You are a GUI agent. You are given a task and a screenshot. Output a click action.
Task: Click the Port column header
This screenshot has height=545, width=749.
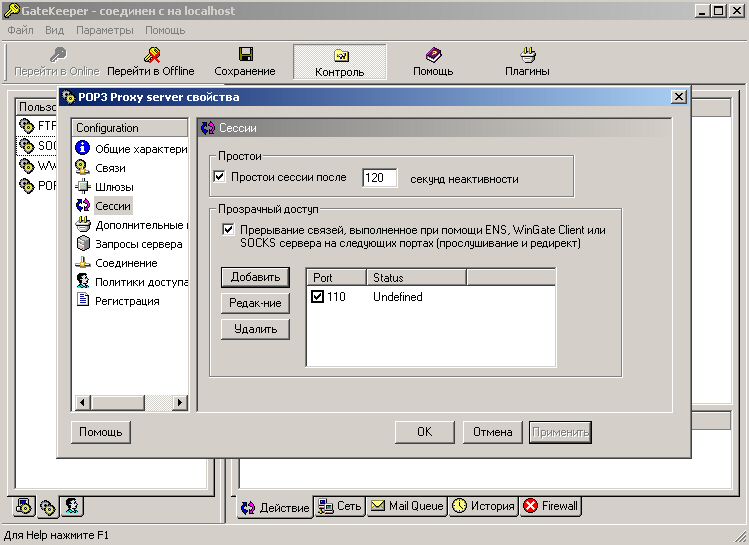pyautogui.click(x=336, y=277)
